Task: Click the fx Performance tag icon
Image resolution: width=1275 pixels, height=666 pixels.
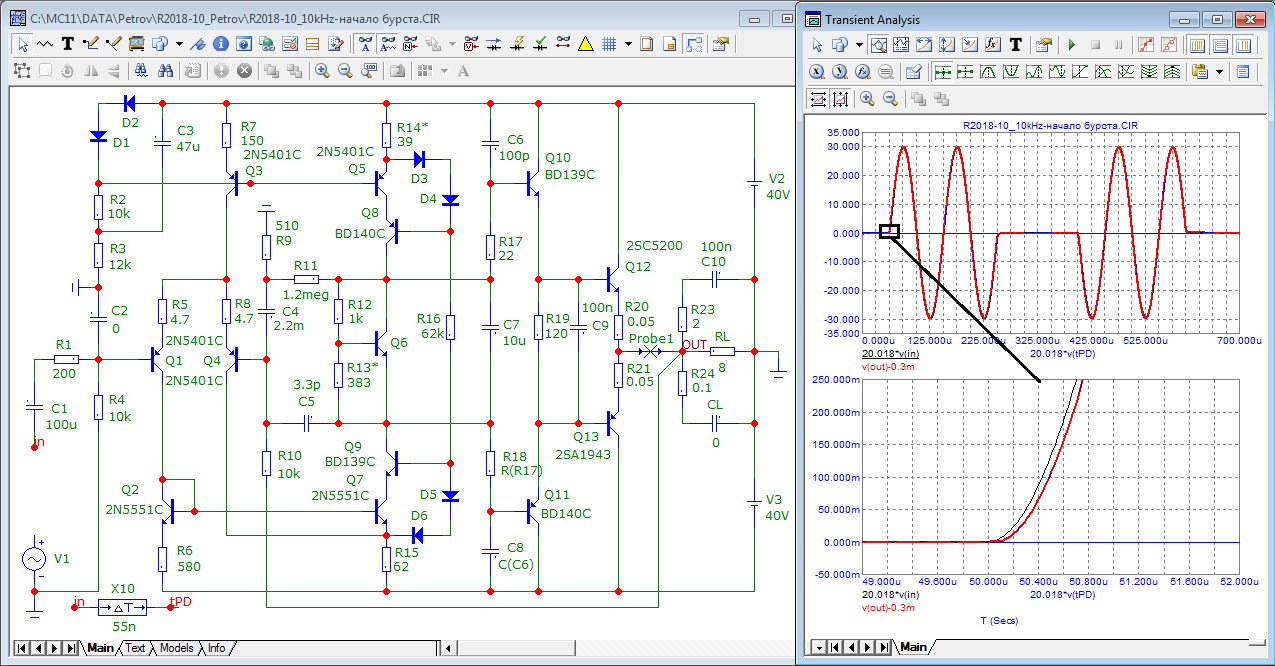Action: [993, 45]
